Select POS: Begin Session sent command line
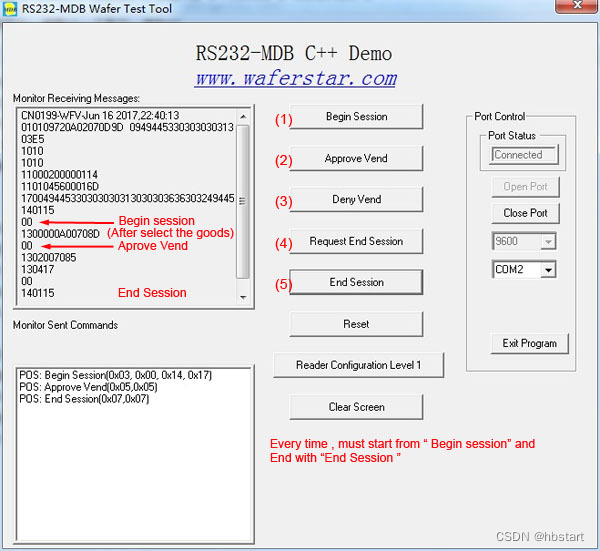 point(116,375)
